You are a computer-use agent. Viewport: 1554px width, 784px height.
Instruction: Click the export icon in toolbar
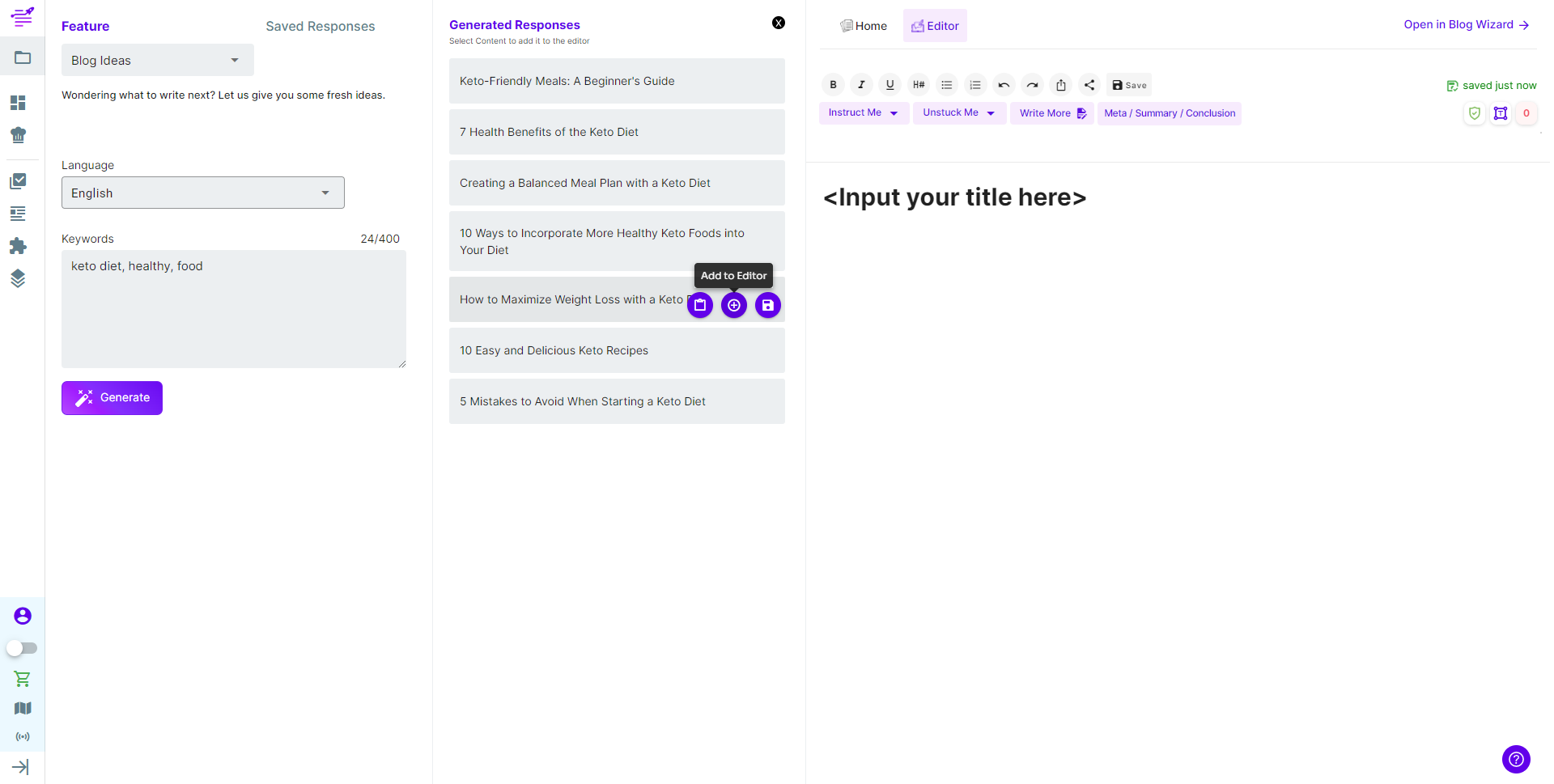1061,84
